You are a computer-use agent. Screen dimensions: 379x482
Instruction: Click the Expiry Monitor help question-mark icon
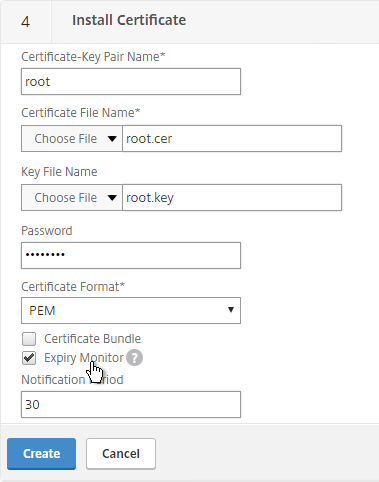click(134, 358)
